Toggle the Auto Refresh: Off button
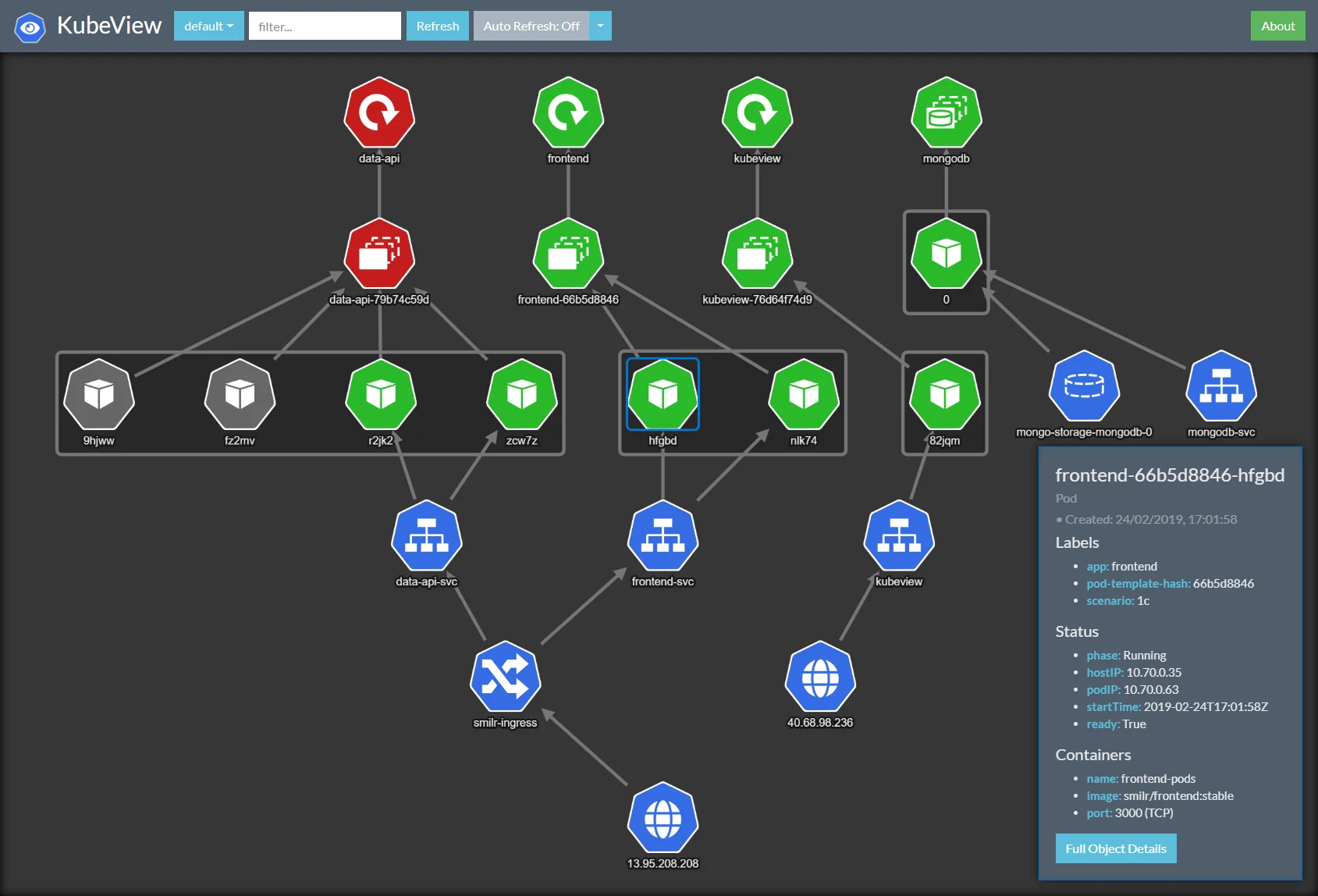 tap(531, 26)
